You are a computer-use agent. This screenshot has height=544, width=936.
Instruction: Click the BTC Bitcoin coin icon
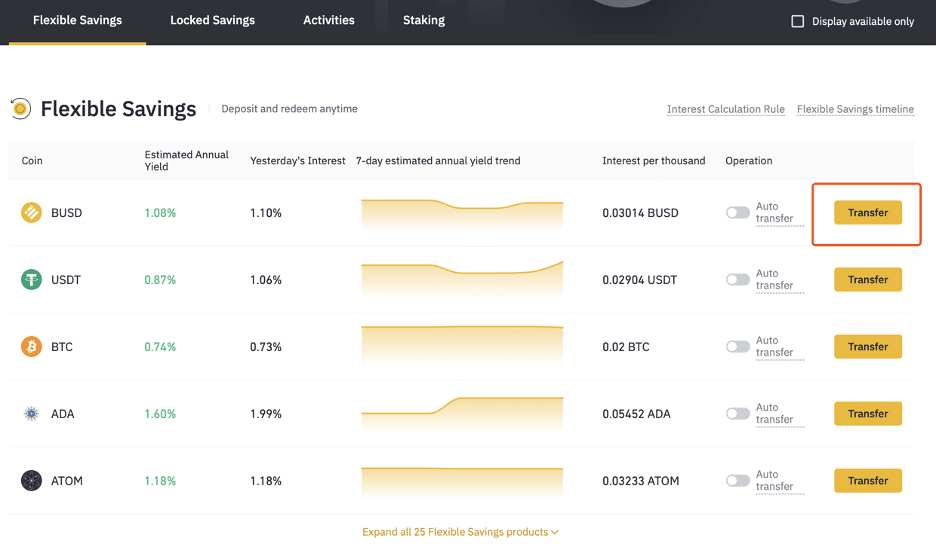[x=32, y=346]
